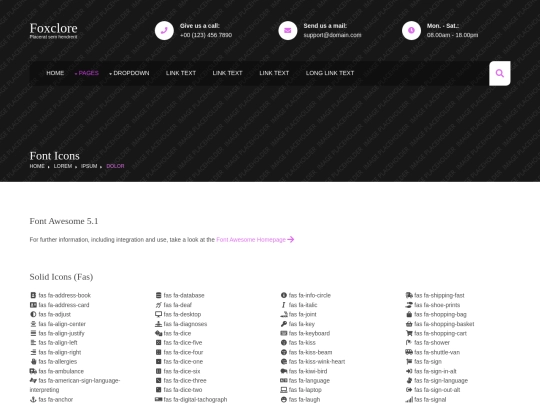Screen dimensions: 540x405
Task: Click the fa-adjust icon
Action: tap(33, 314)
